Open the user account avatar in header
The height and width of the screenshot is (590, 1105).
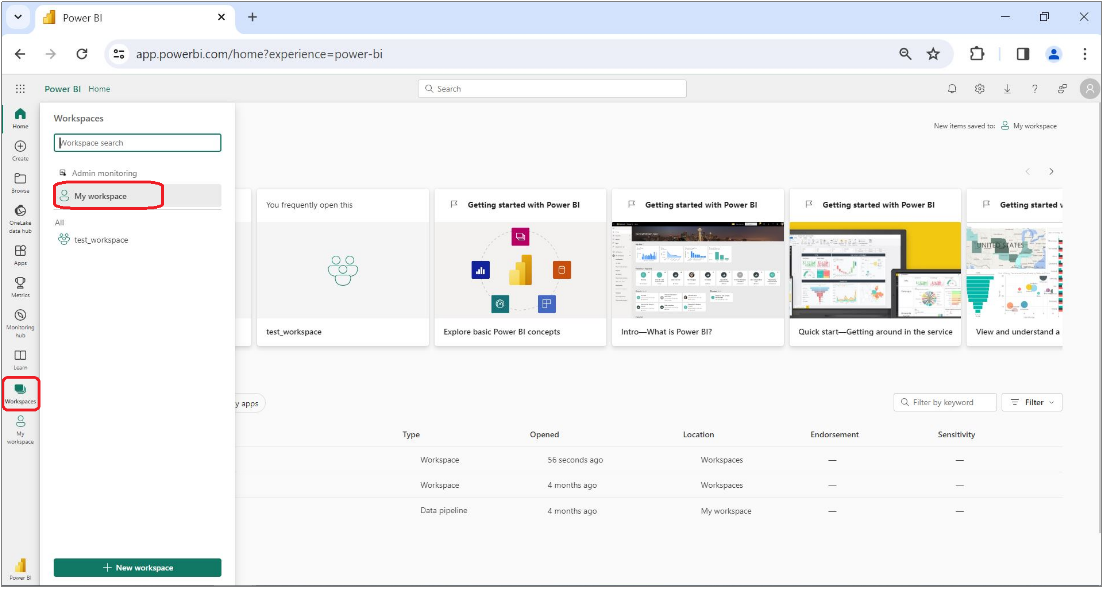1089,89
